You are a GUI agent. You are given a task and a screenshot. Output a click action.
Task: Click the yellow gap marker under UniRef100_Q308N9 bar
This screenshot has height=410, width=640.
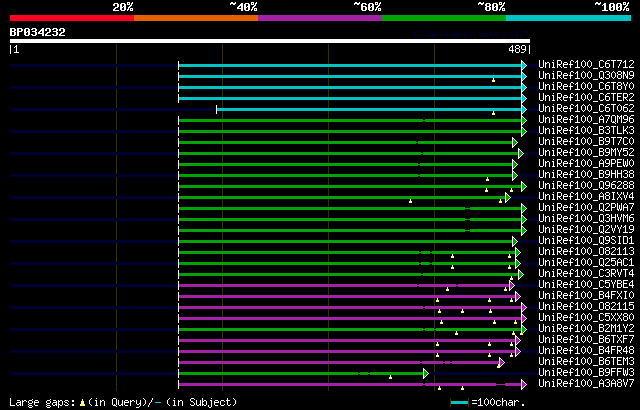493,80
